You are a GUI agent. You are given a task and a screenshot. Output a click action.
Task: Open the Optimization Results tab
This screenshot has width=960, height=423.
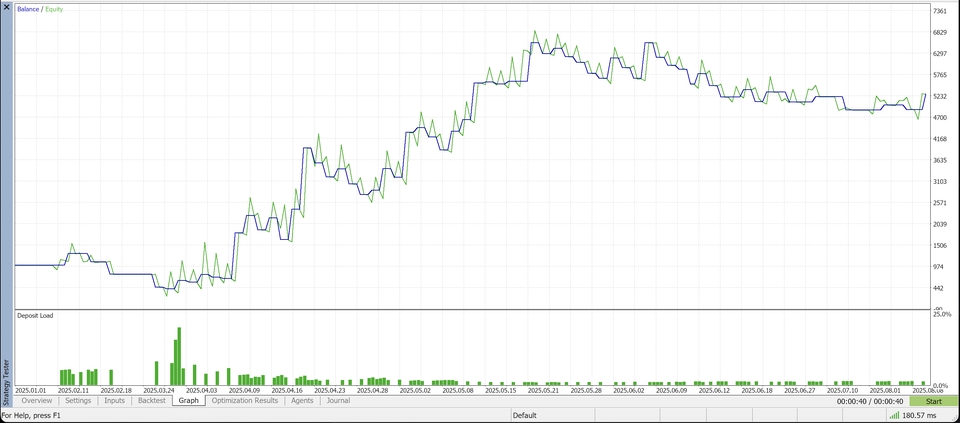click(x=245, y=401)
